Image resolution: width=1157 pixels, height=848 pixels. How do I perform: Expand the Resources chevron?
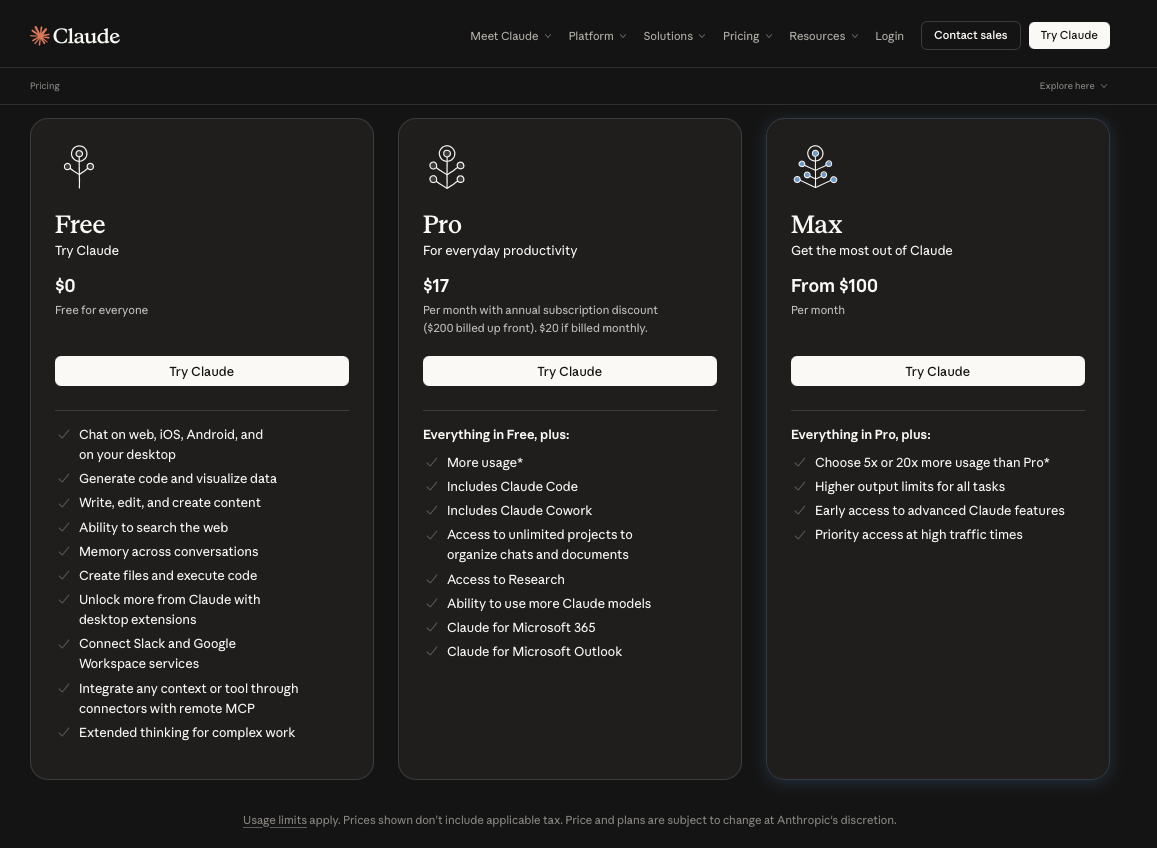coord(854,36)
